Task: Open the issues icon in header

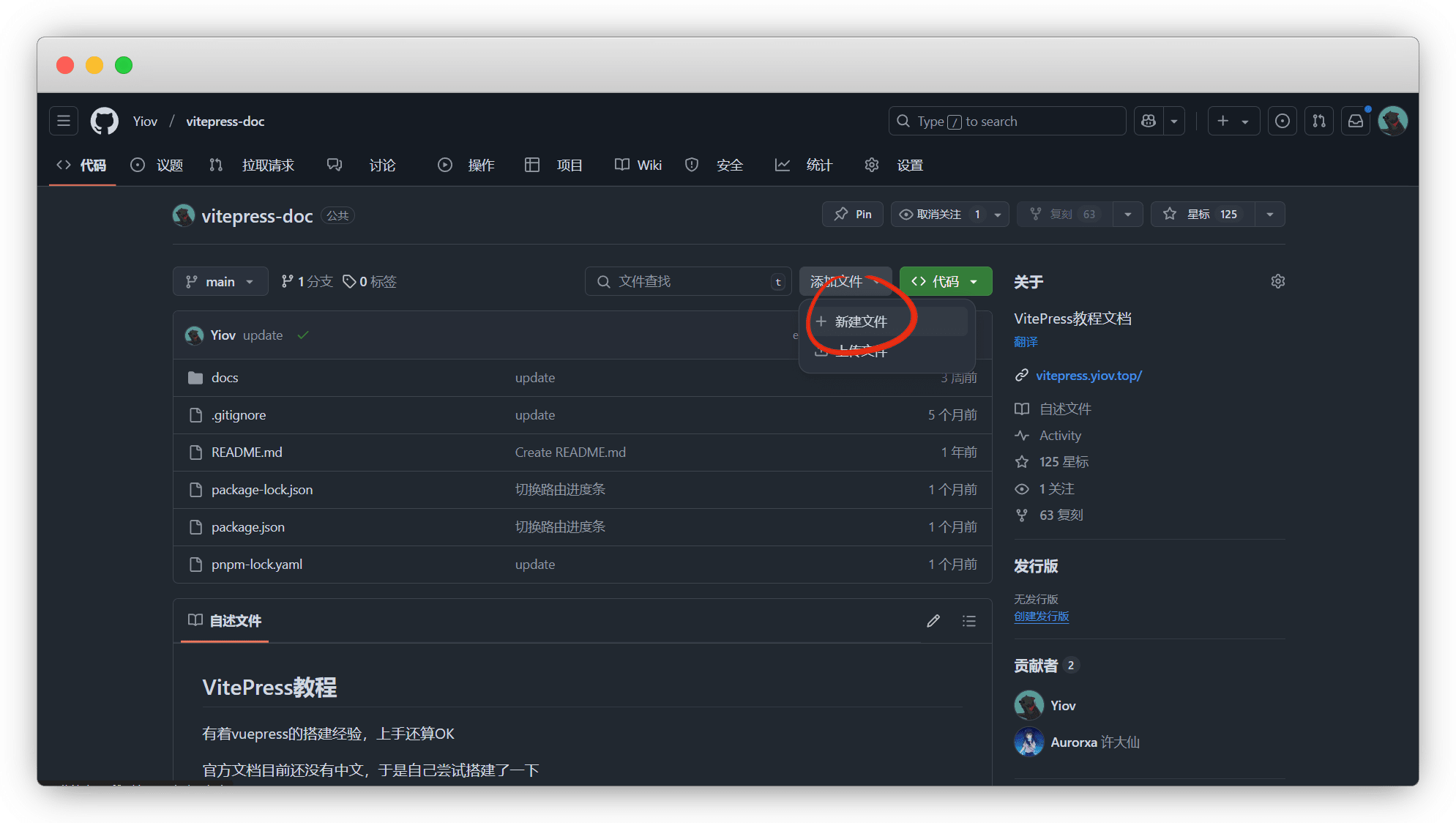Action: (x=1283, y=121)
